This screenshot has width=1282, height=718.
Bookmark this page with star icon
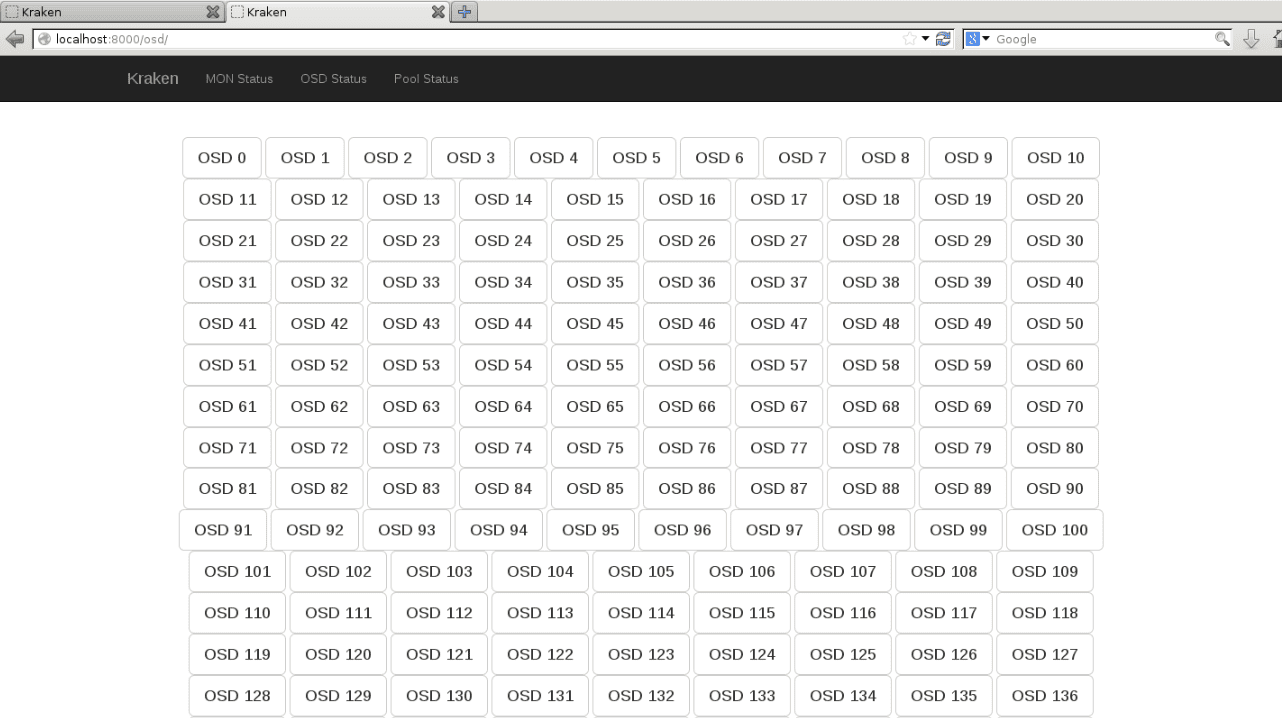910,39
